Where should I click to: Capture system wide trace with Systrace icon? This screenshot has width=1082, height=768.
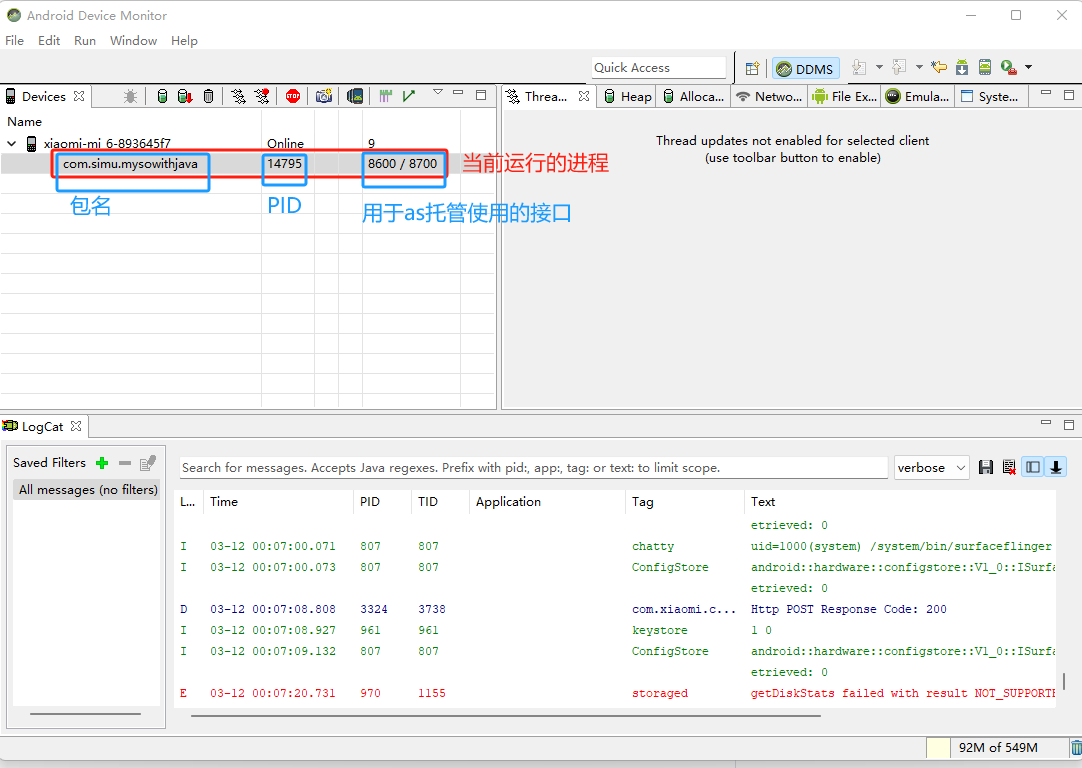point(385,97)
